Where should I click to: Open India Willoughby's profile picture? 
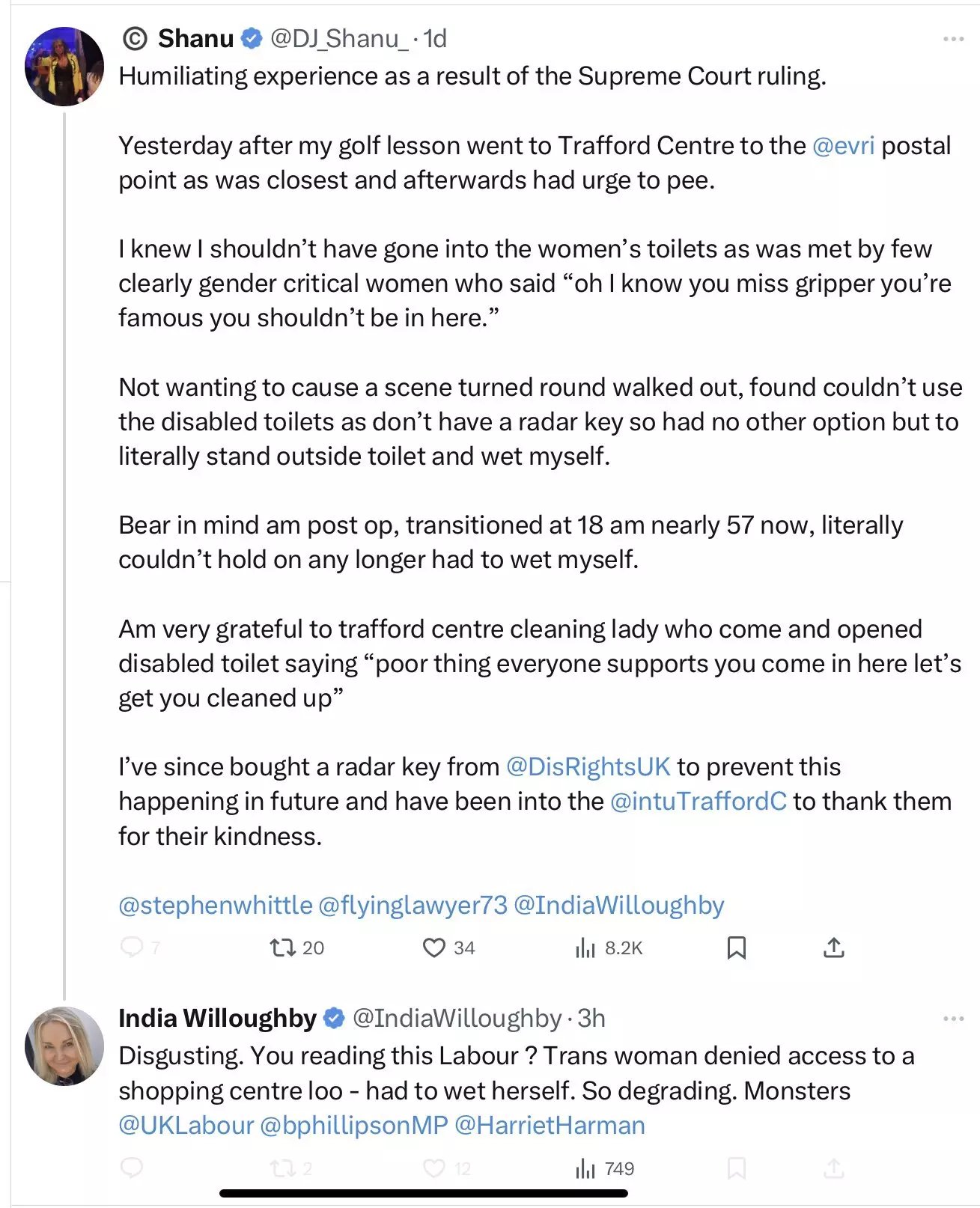point(64,1046)
